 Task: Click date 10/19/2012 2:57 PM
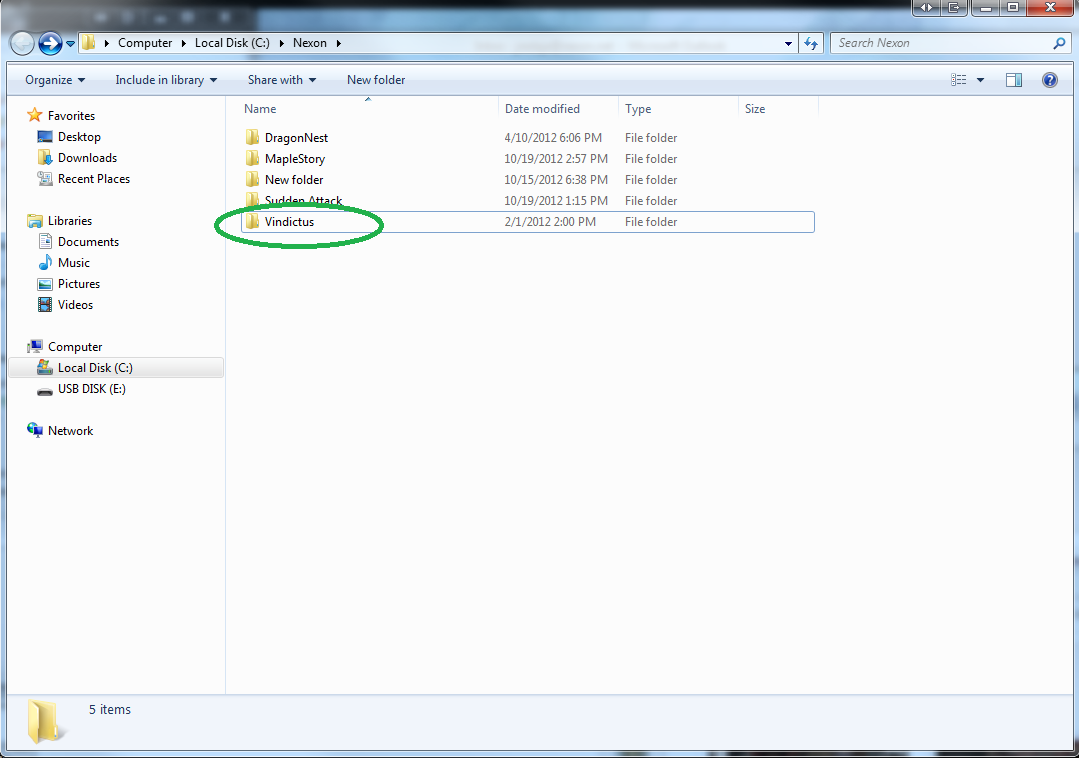point(556,159)
